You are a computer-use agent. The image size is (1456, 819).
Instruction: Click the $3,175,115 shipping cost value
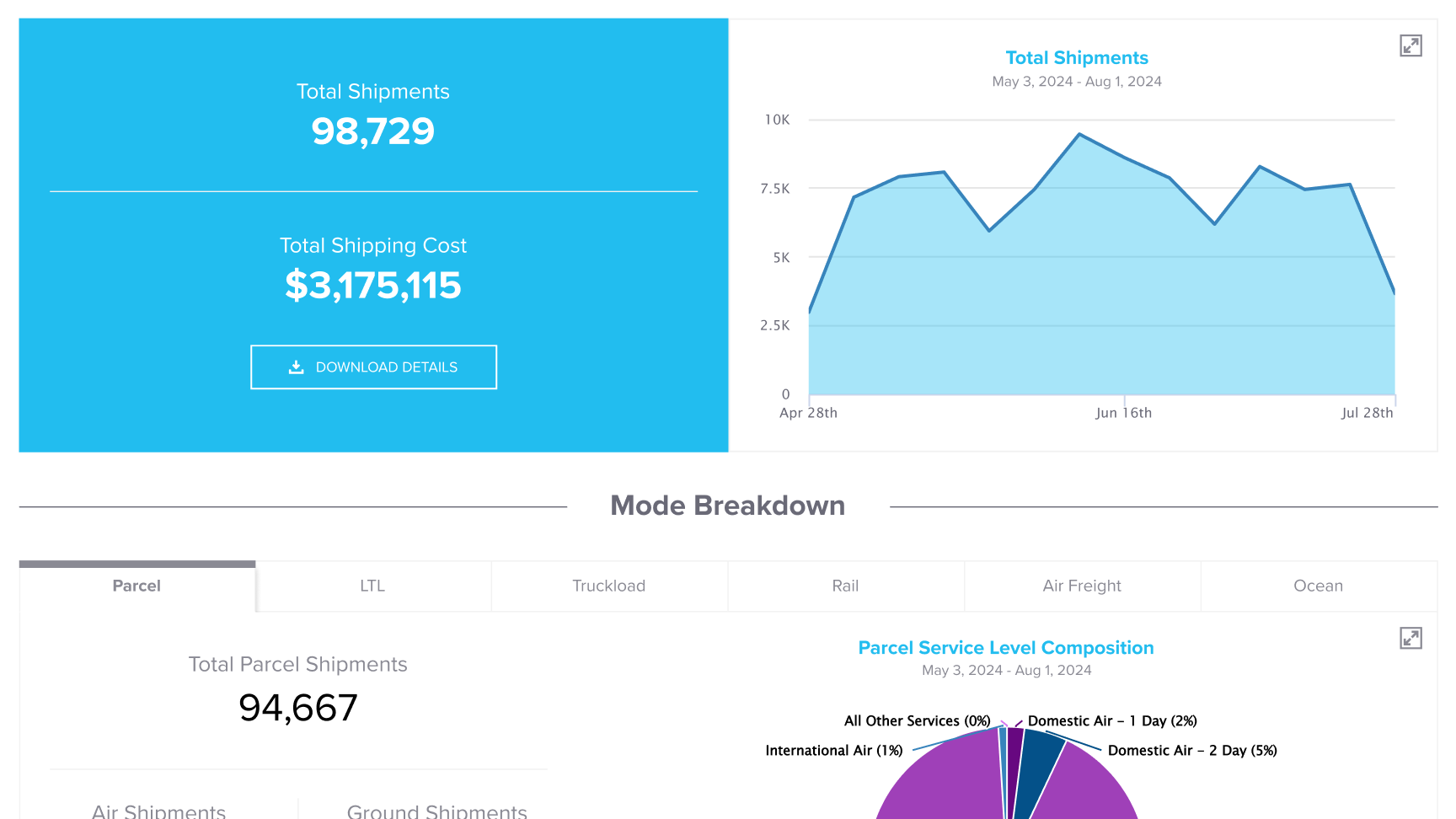pos(373,286)
